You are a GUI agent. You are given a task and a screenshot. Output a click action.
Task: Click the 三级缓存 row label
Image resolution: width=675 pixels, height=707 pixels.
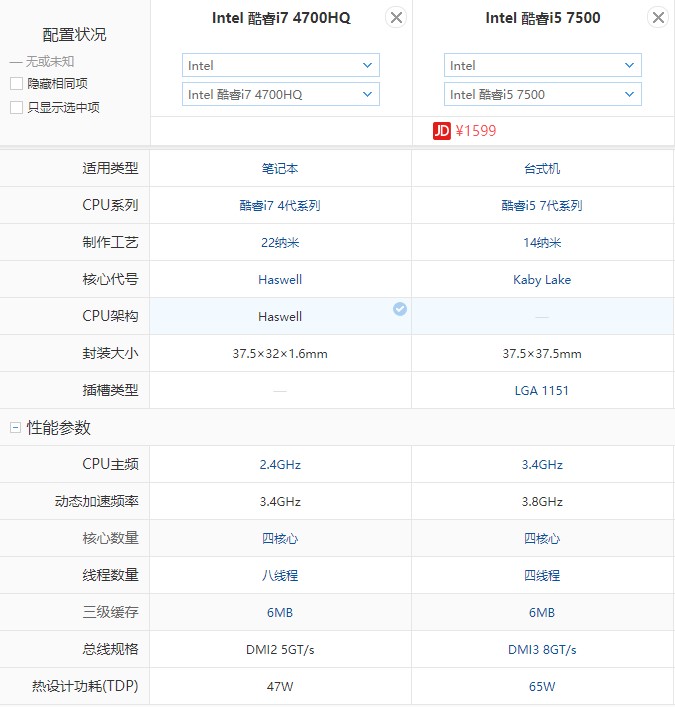coord(110,612)
